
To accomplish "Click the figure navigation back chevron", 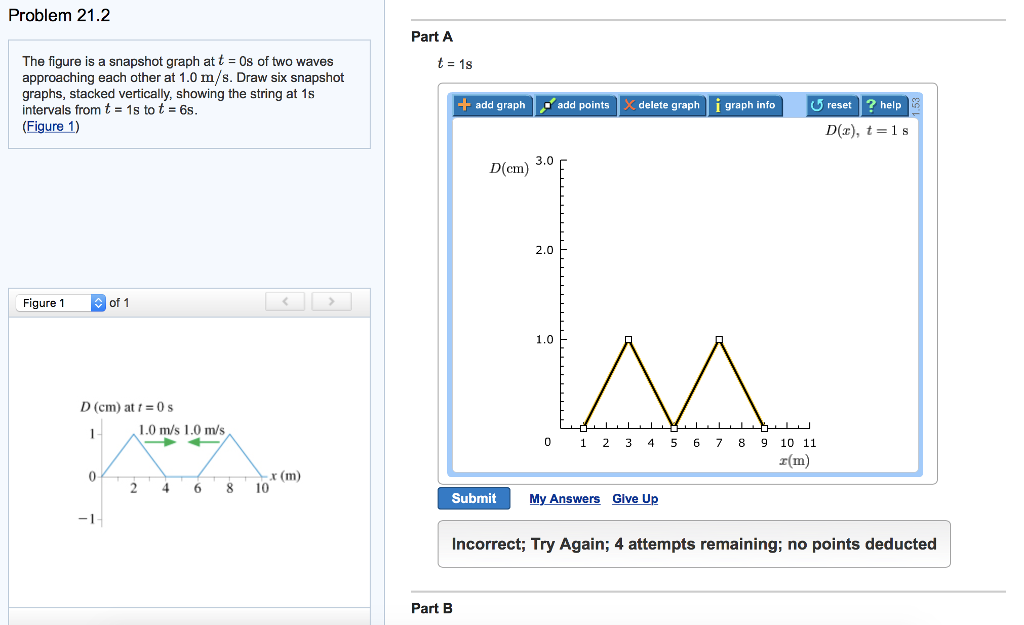I will [x=285, y=301].
